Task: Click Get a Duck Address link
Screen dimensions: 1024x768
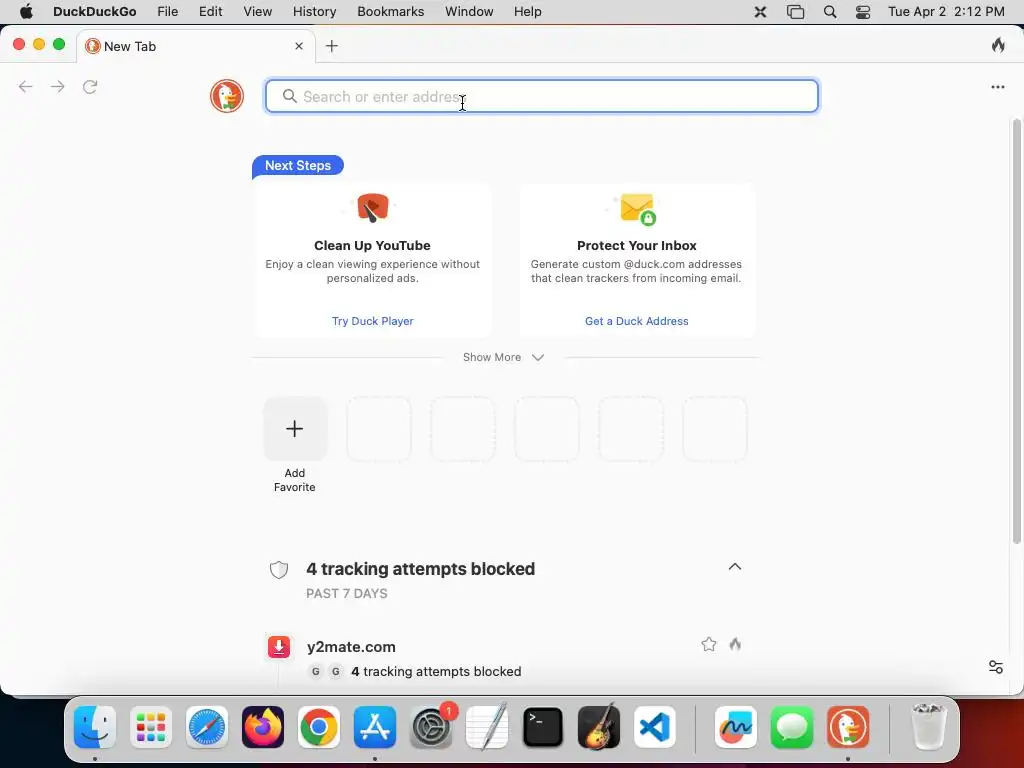Action: pyautogui.click(x=637, y=321)
